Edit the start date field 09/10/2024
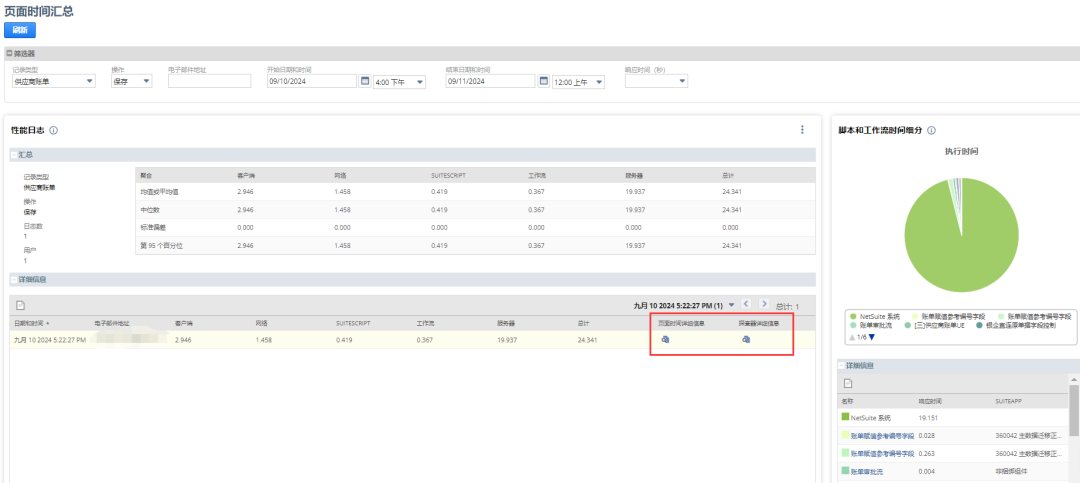1080x483 pixels. click(312, 81)
